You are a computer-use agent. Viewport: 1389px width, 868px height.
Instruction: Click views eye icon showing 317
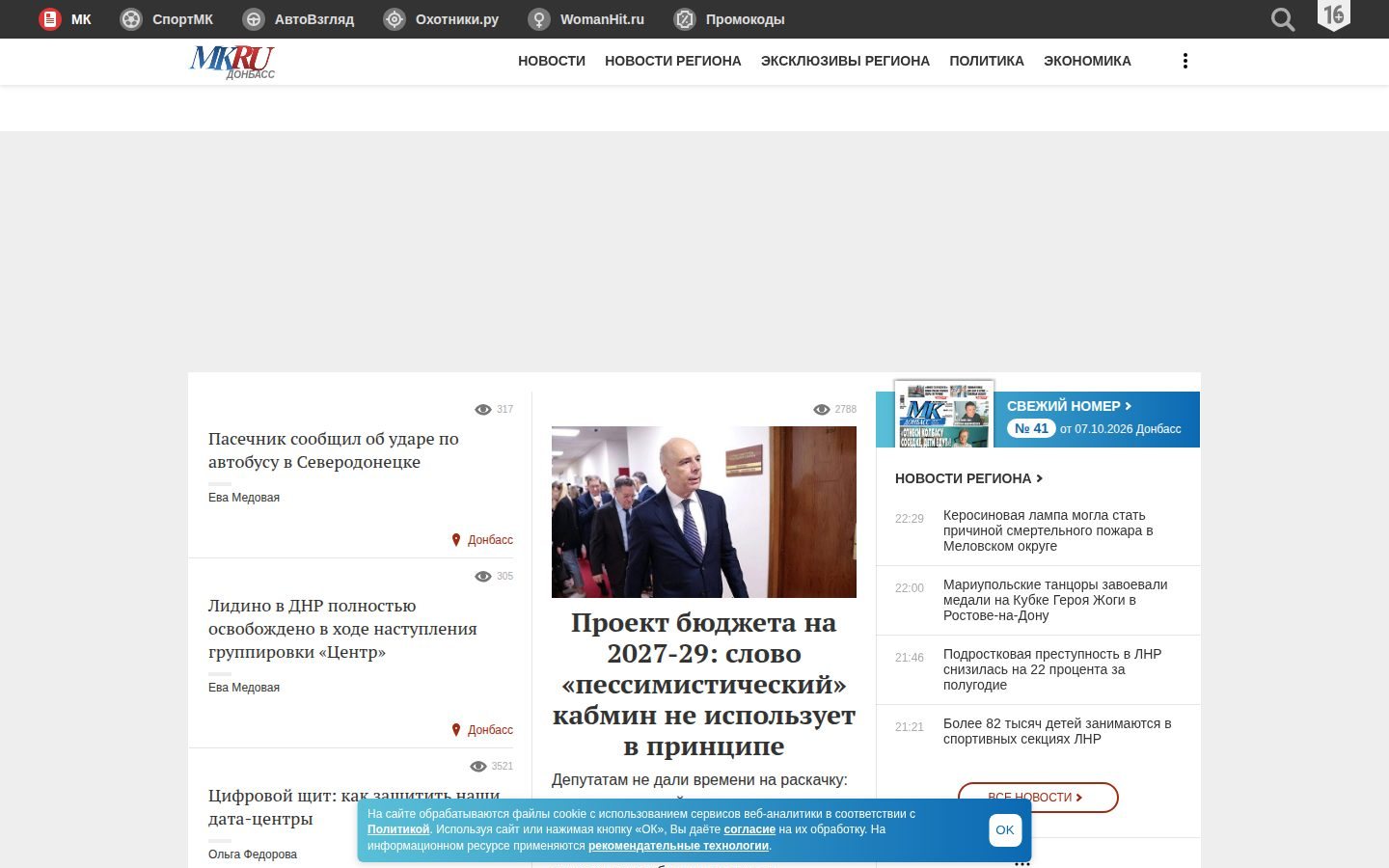pos(483,410)
